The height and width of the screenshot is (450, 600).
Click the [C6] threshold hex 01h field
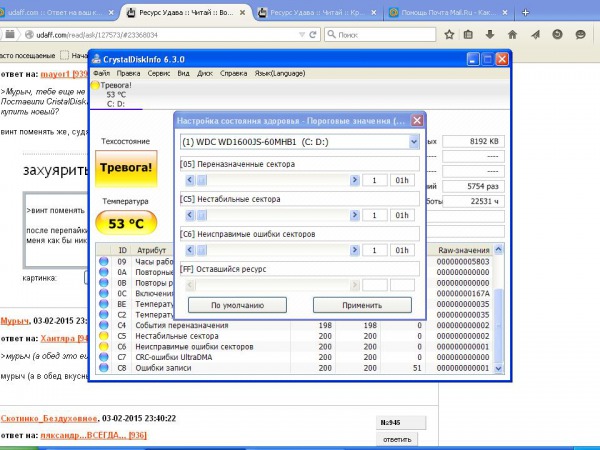tap(402, 250)
